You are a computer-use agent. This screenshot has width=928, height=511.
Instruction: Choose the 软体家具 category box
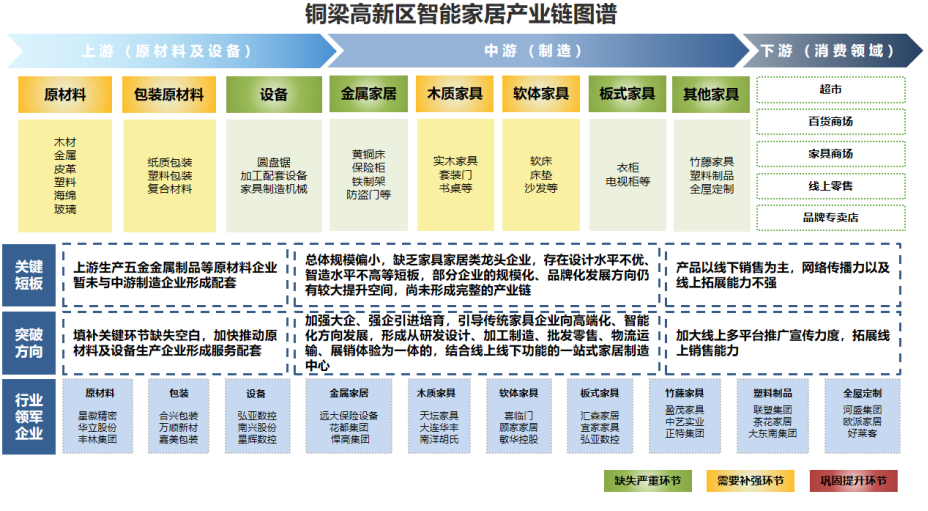540,94
